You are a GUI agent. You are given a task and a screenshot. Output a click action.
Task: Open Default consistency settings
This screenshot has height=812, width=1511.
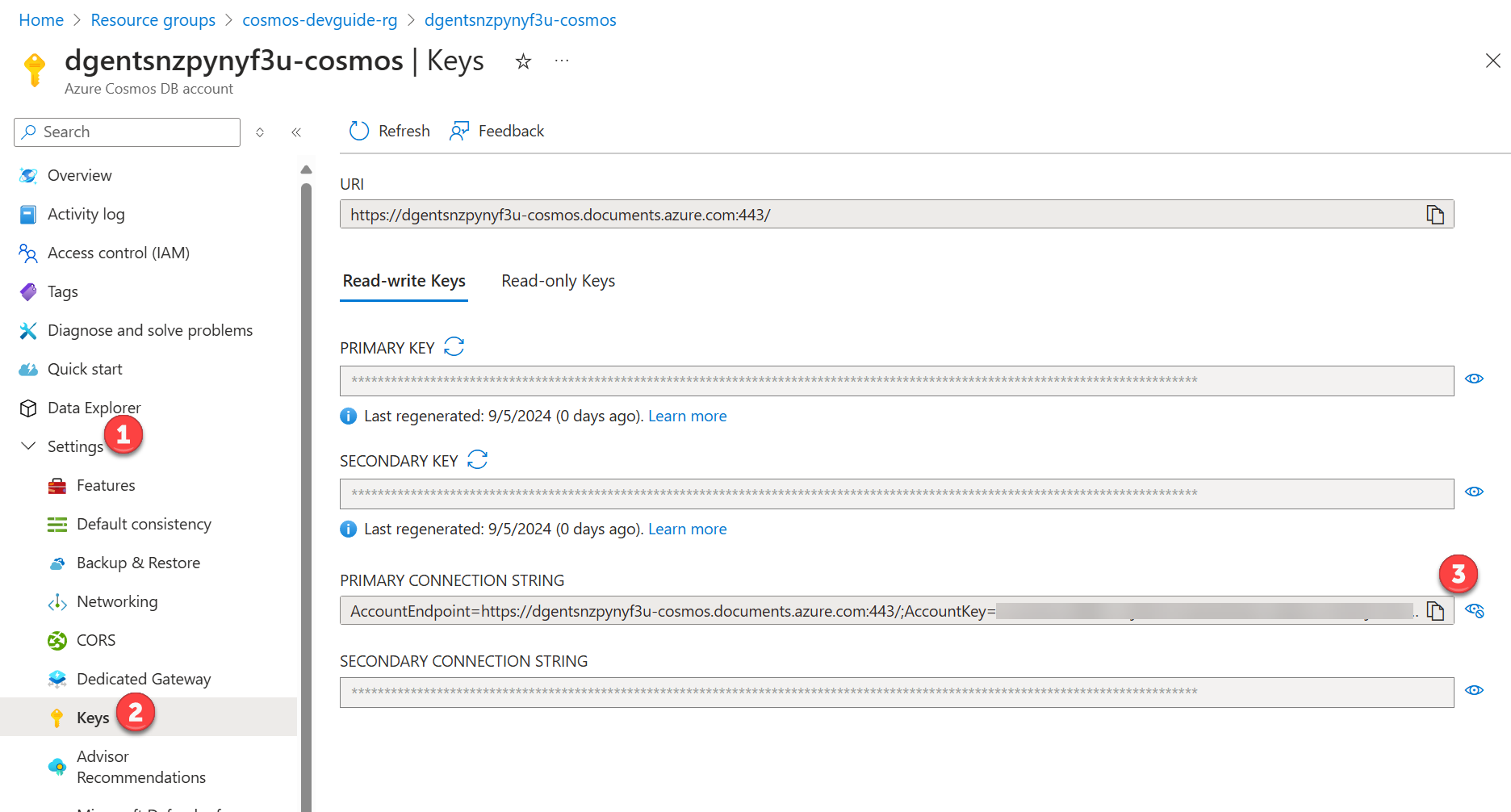144,524
